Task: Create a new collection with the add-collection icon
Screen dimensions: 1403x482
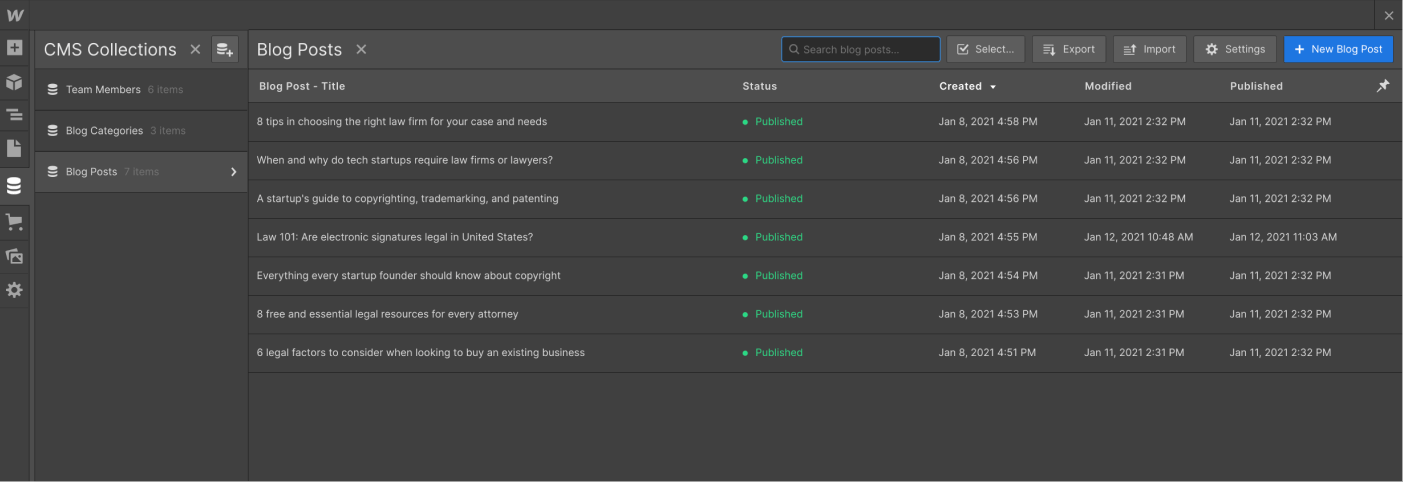Action: pos(225,49)
